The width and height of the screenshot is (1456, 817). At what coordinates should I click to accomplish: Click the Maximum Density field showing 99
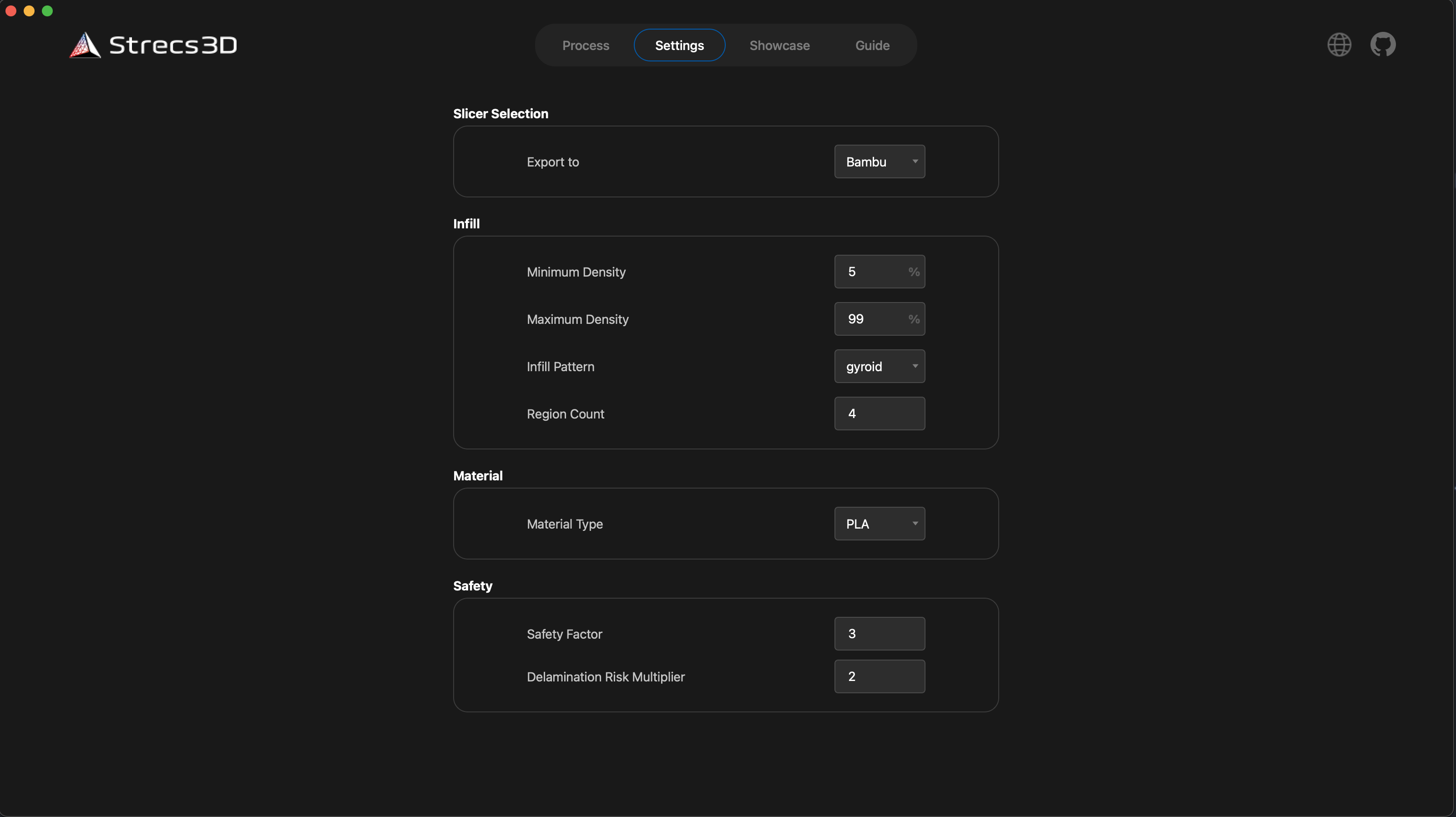pyautogui.click(x=870, y=319)
